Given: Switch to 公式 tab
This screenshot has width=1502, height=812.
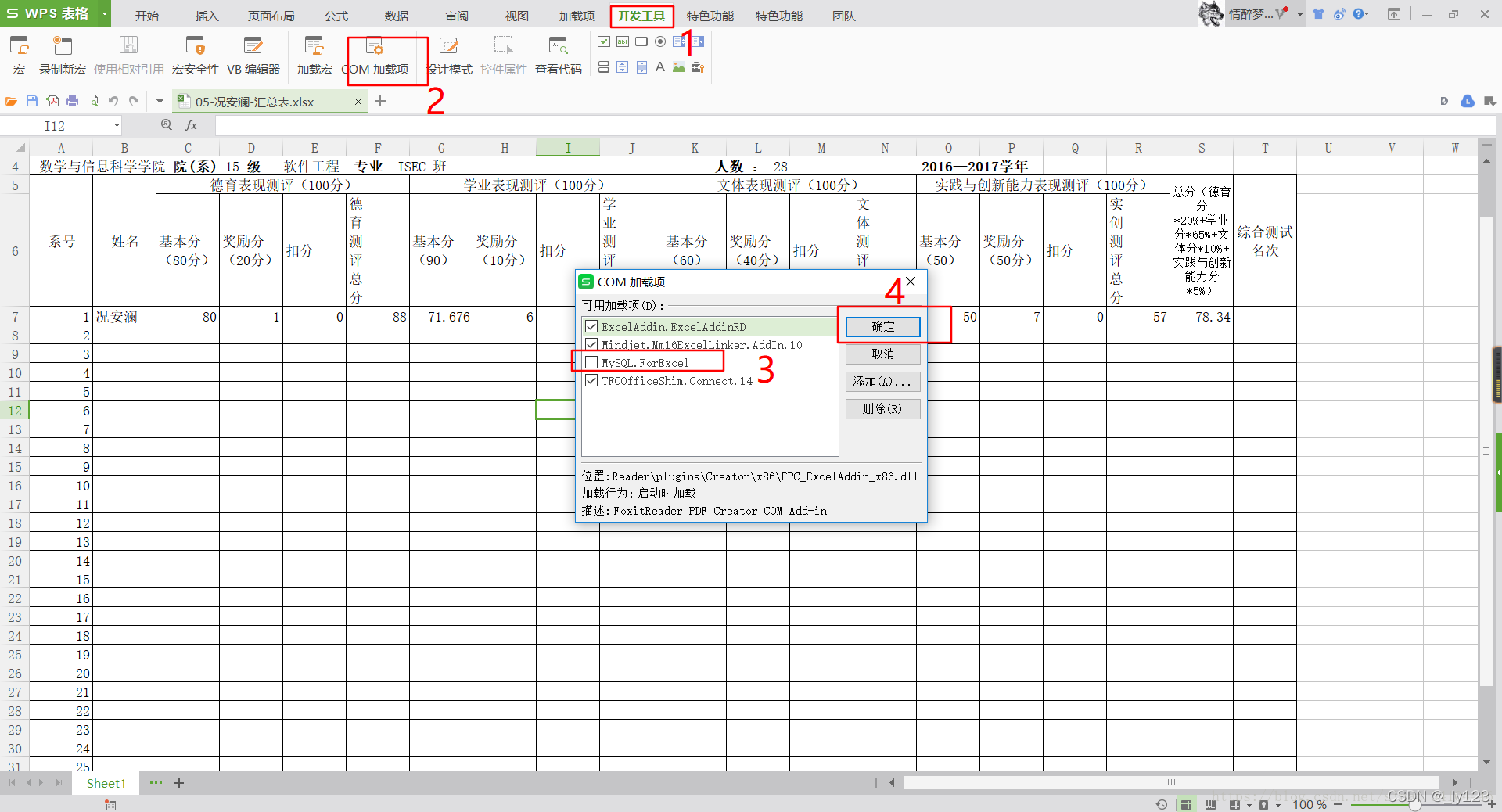Looking at the screenshot, I should click(x=336, y=16).
